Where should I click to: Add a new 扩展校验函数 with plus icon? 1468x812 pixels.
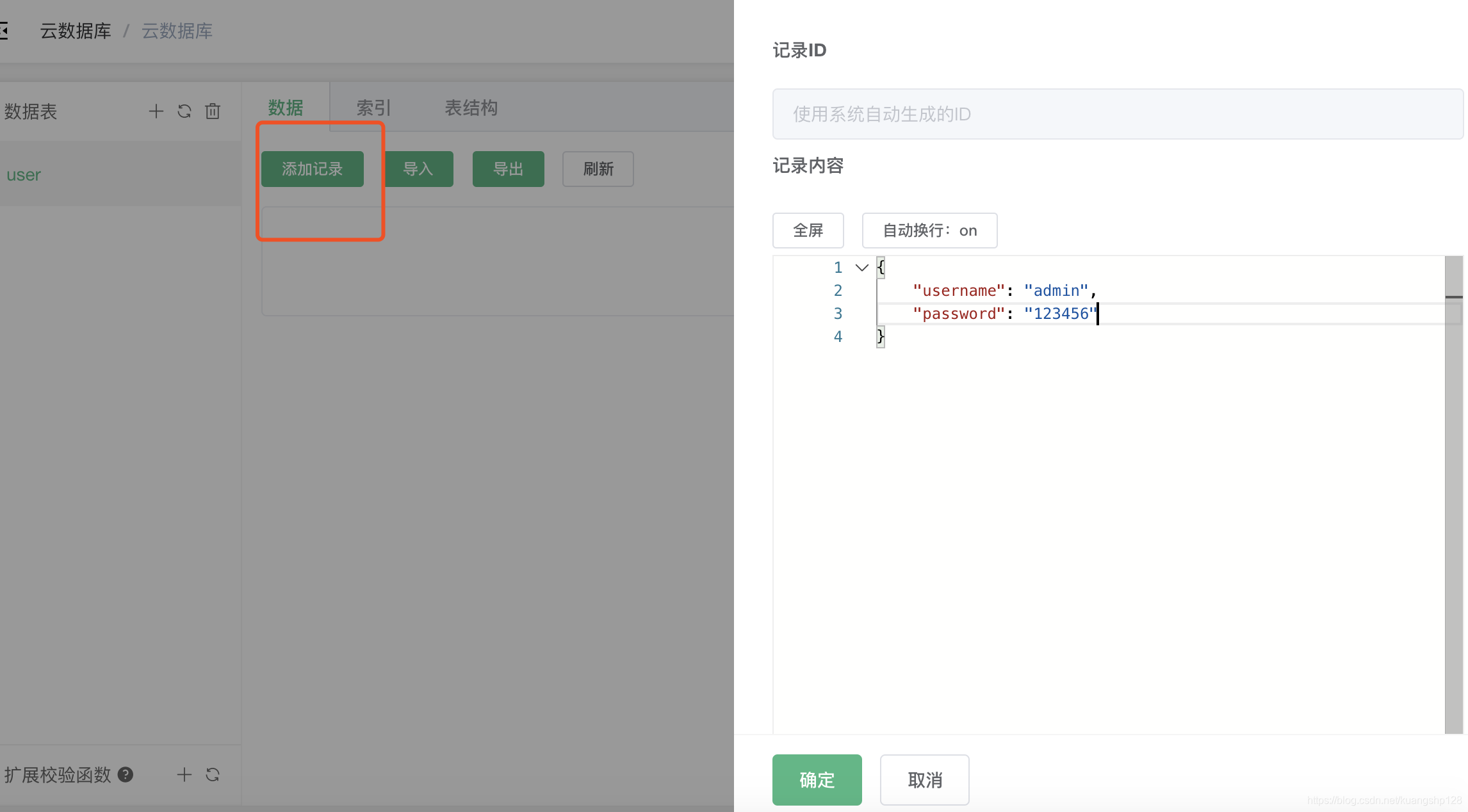184,775
